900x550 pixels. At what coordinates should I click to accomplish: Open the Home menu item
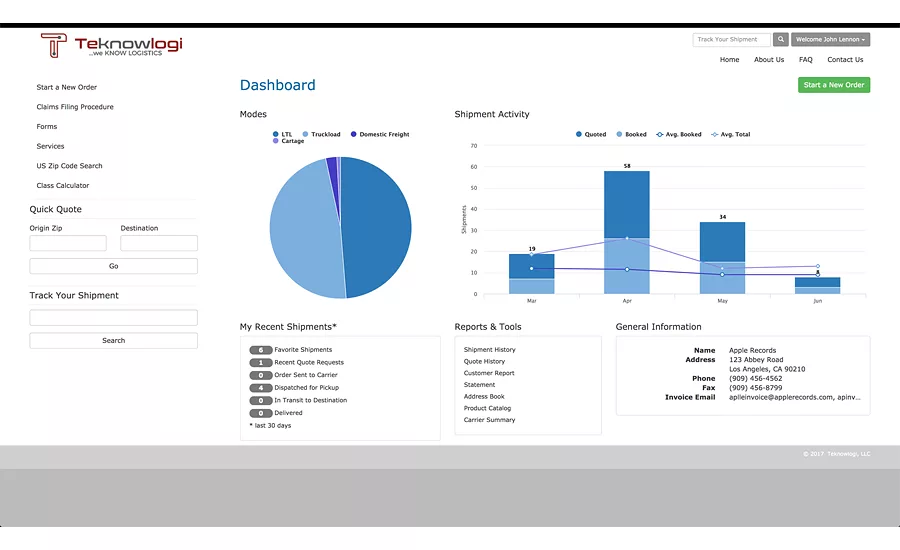730,60
